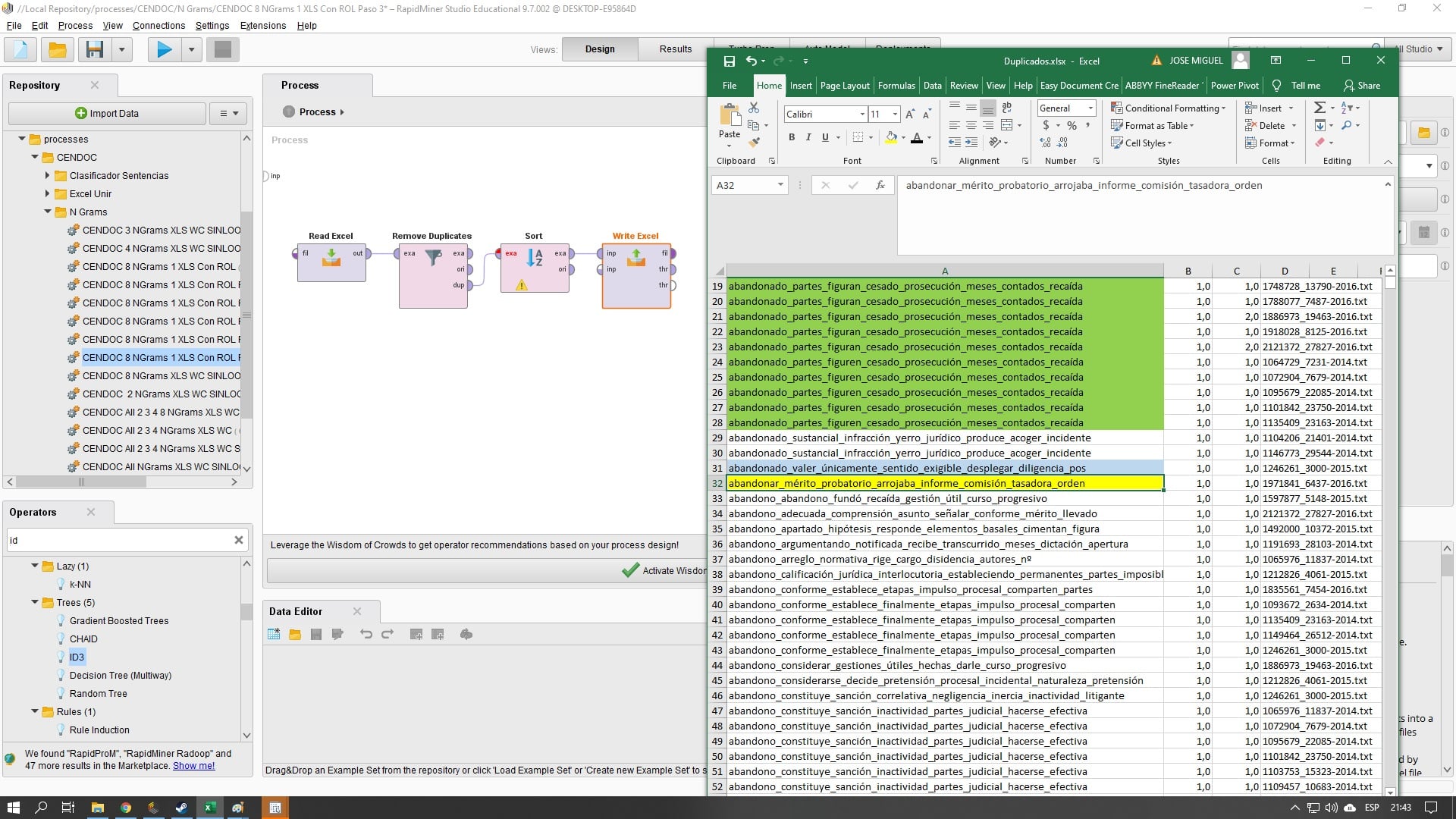This screenshot has width=1456, height=819.
Task: Expand the Clasificador Sentencias folder
Action: coord(48,175)
